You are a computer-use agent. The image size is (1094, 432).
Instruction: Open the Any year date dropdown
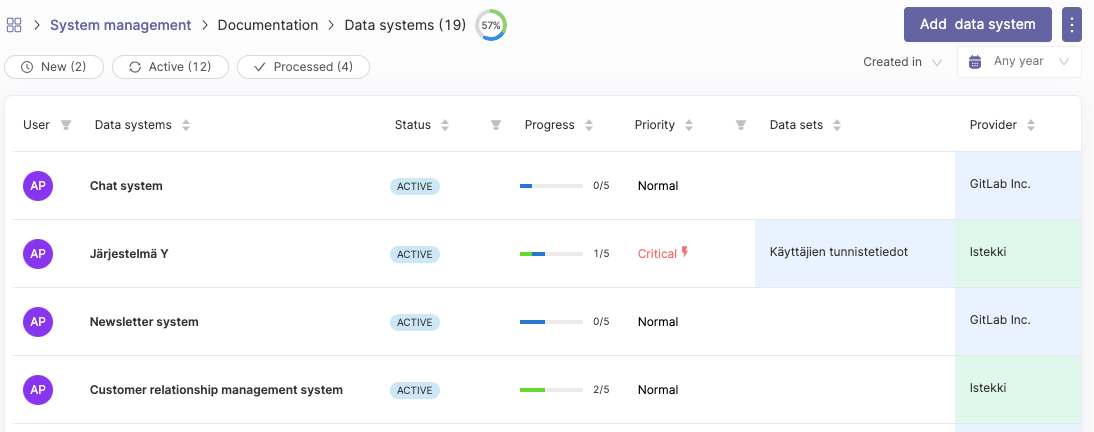1018,62
